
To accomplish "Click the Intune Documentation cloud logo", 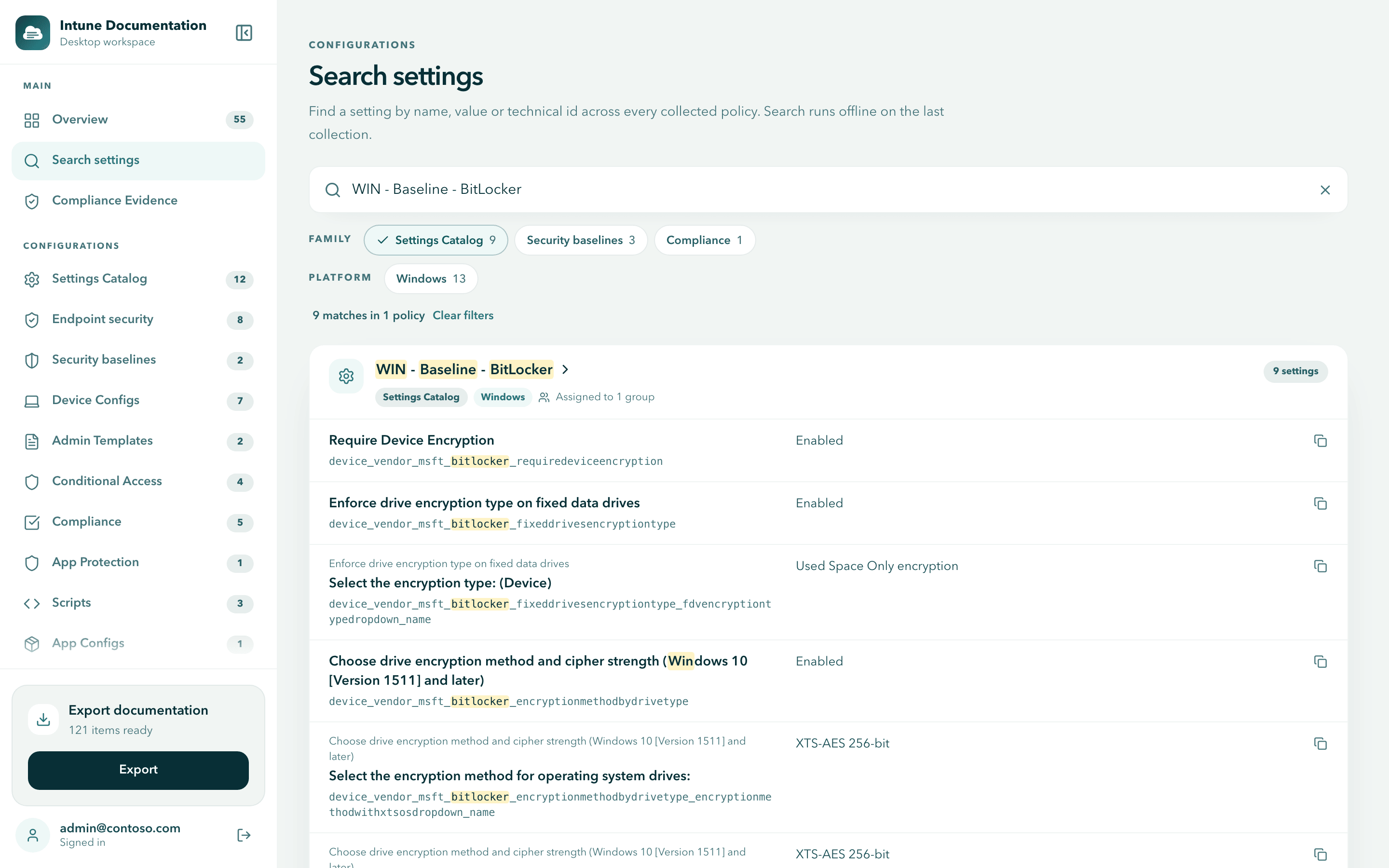I will click(x=33, y=33).
